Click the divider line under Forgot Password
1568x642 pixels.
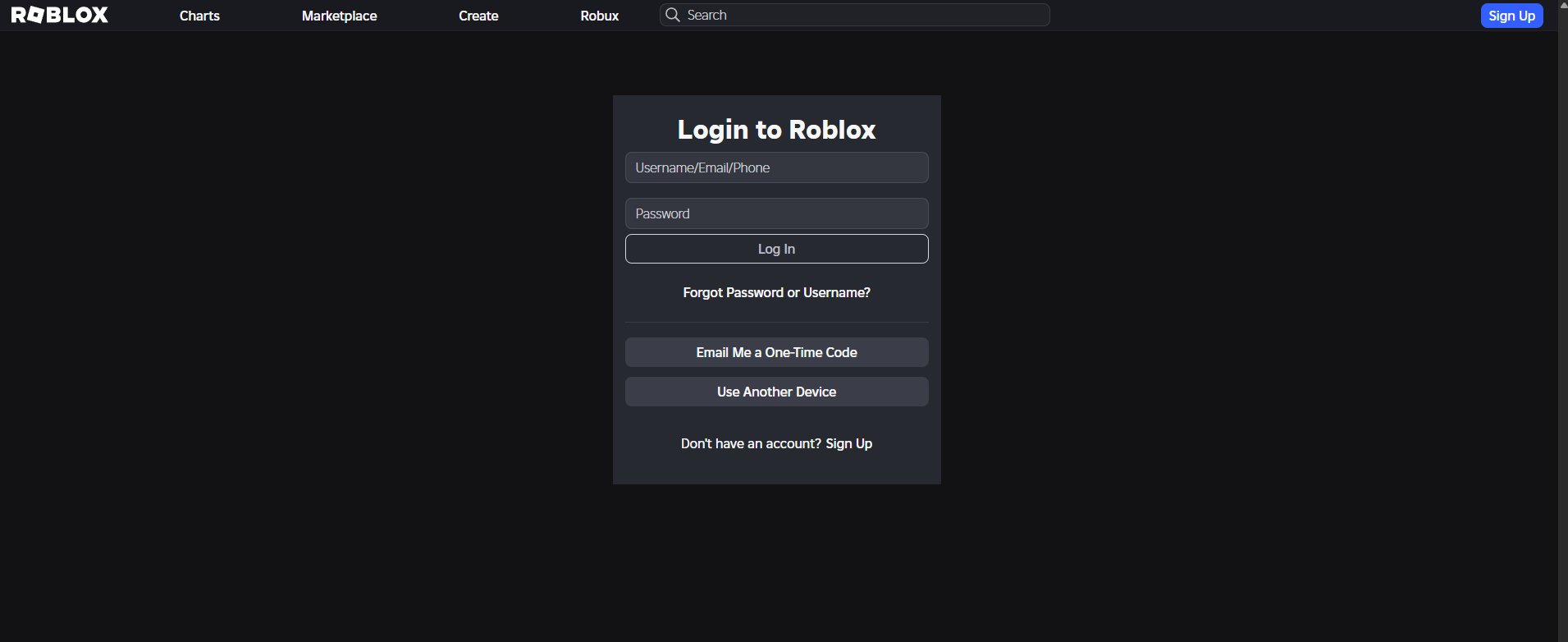tap(776, 322)
